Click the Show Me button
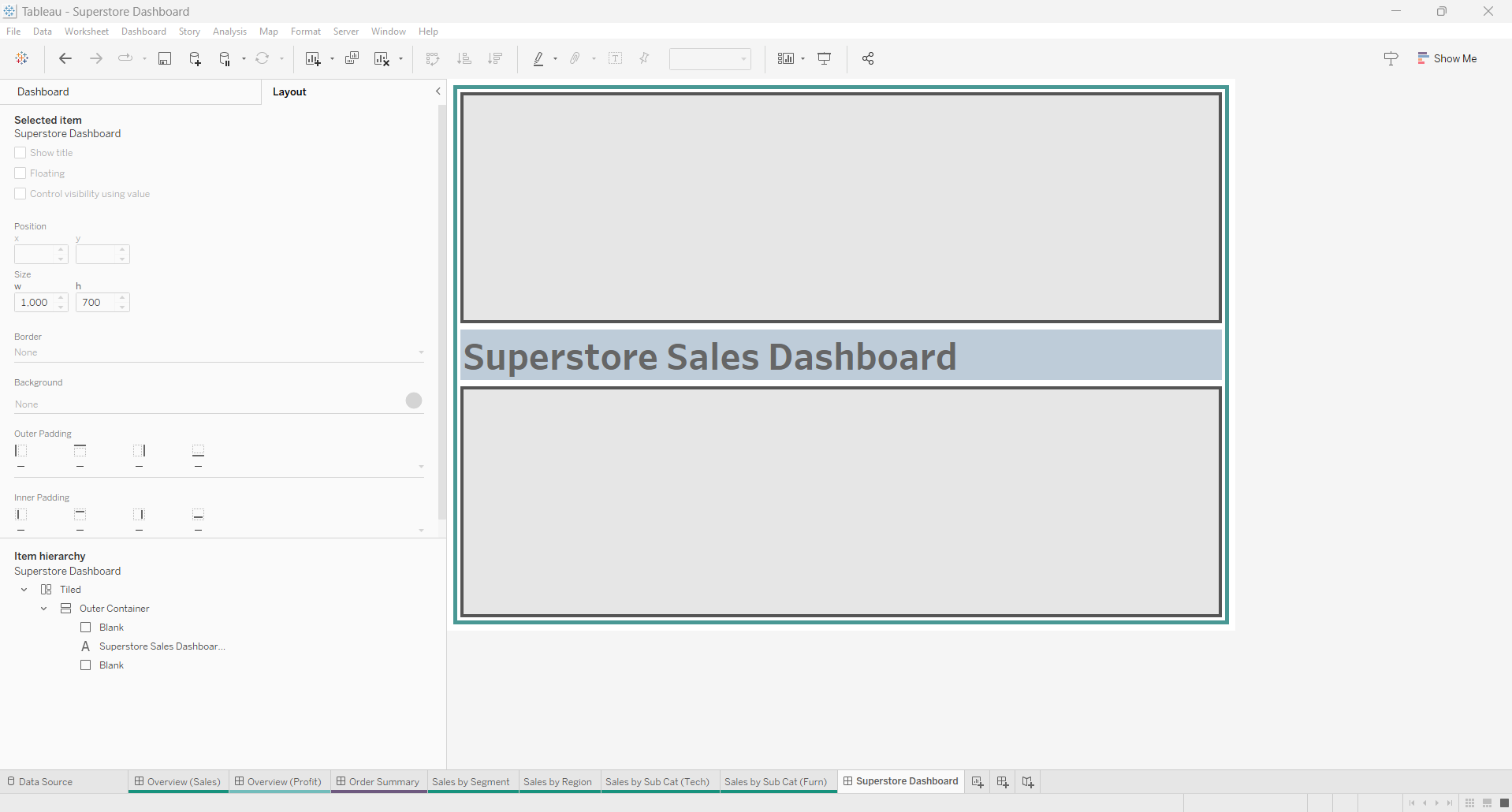The image size is (1512, 812). coord(1447,58)
